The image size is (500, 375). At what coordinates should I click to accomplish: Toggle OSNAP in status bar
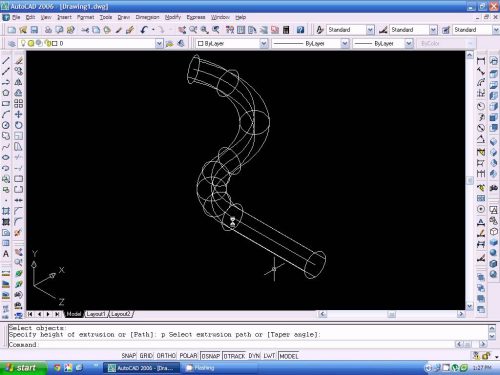pos(211,356)
